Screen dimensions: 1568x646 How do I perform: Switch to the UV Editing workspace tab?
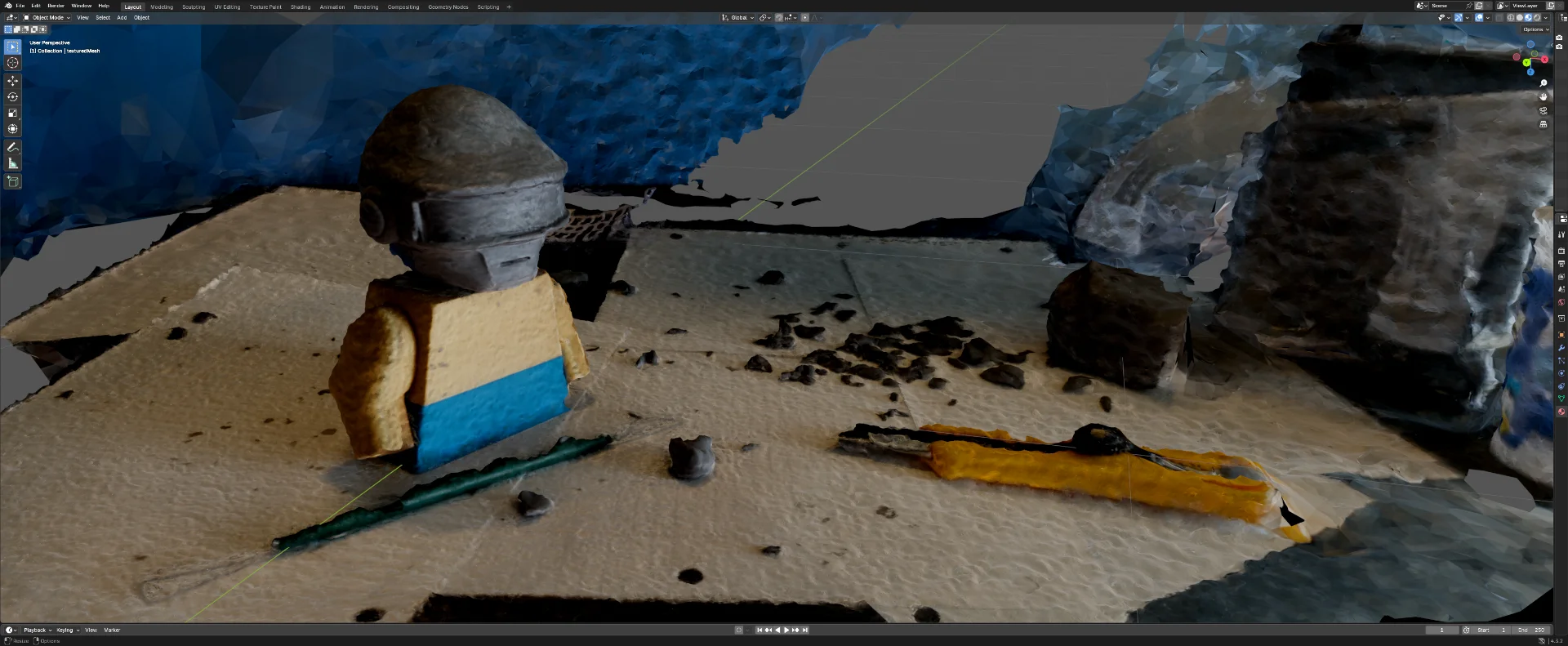tap(227, 7)
